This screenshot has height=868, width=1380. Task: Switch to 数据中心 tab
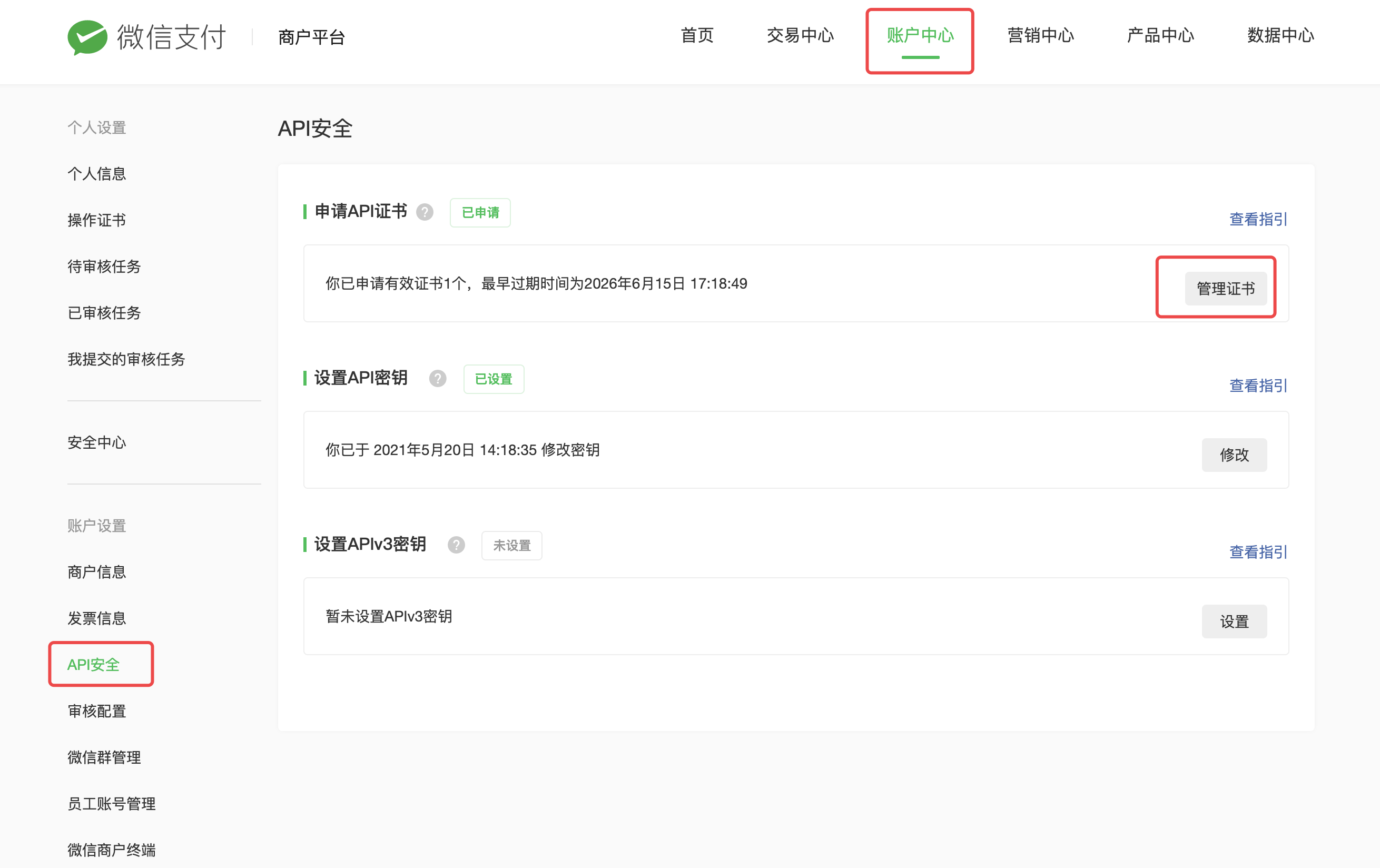tap(1280, 35)
